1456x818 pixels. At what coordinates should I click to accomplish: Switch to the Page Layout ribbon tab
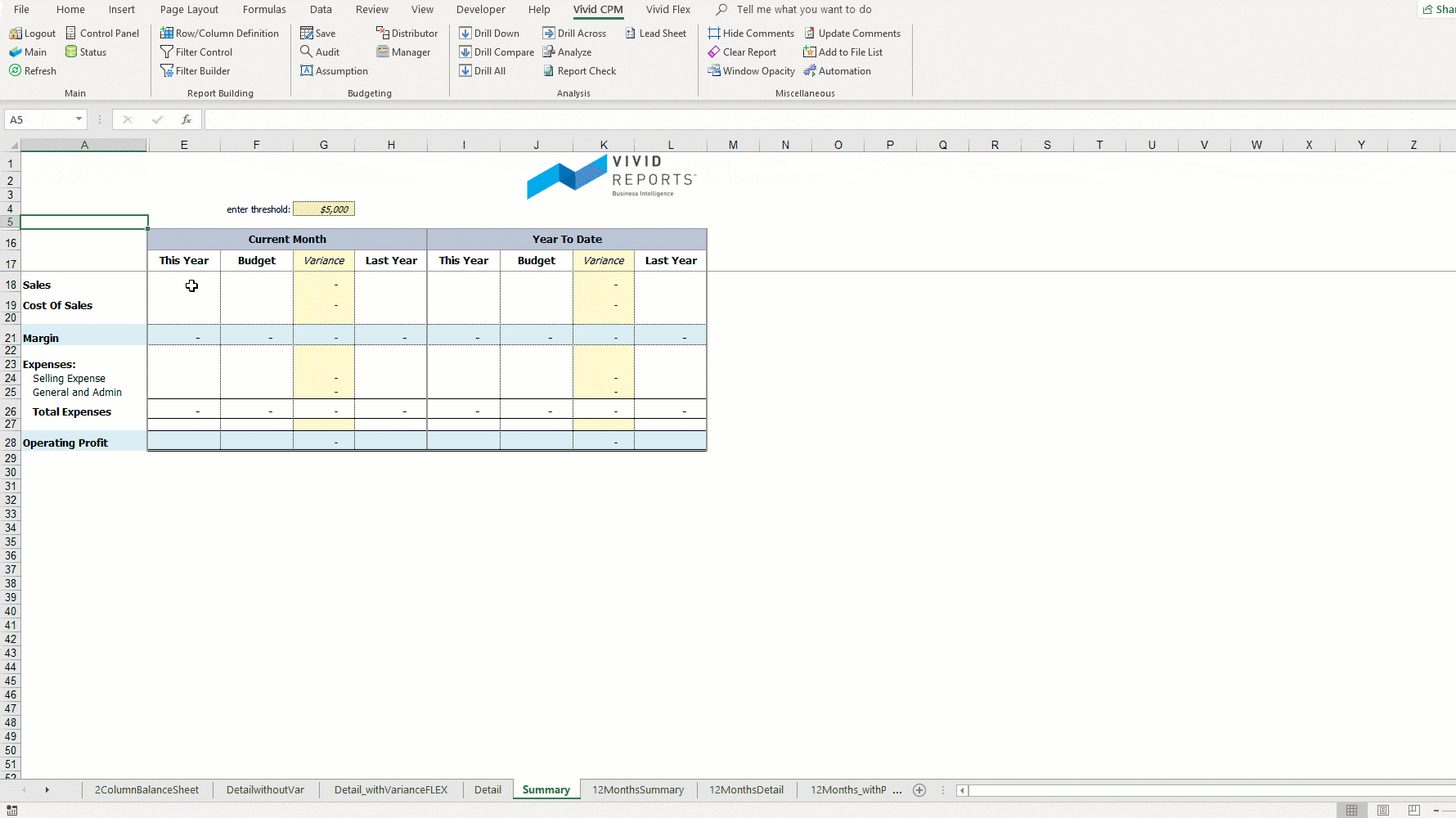[x=189, y=10]
